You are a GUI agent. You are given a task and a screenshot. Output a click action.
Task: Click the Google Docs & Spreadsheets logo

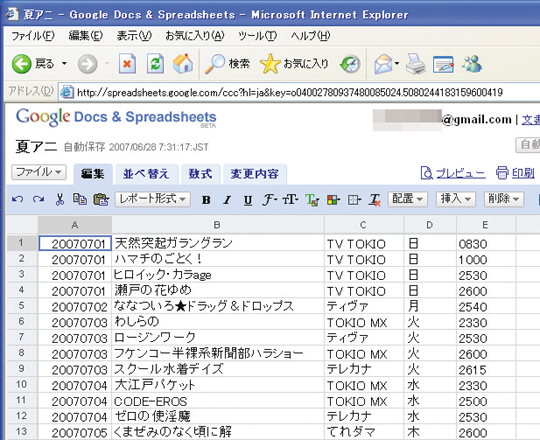point(116,117)
